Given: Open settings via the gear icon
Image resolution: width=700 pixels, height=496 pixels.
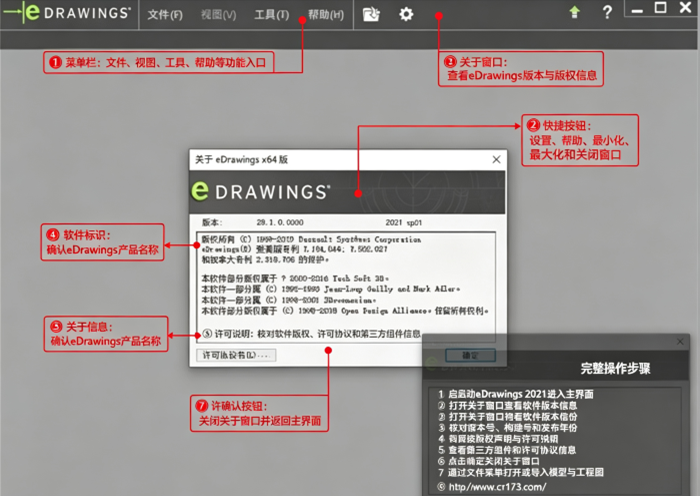Looking at the screenshot, I should pyautogui.click(x=406, y=14).
